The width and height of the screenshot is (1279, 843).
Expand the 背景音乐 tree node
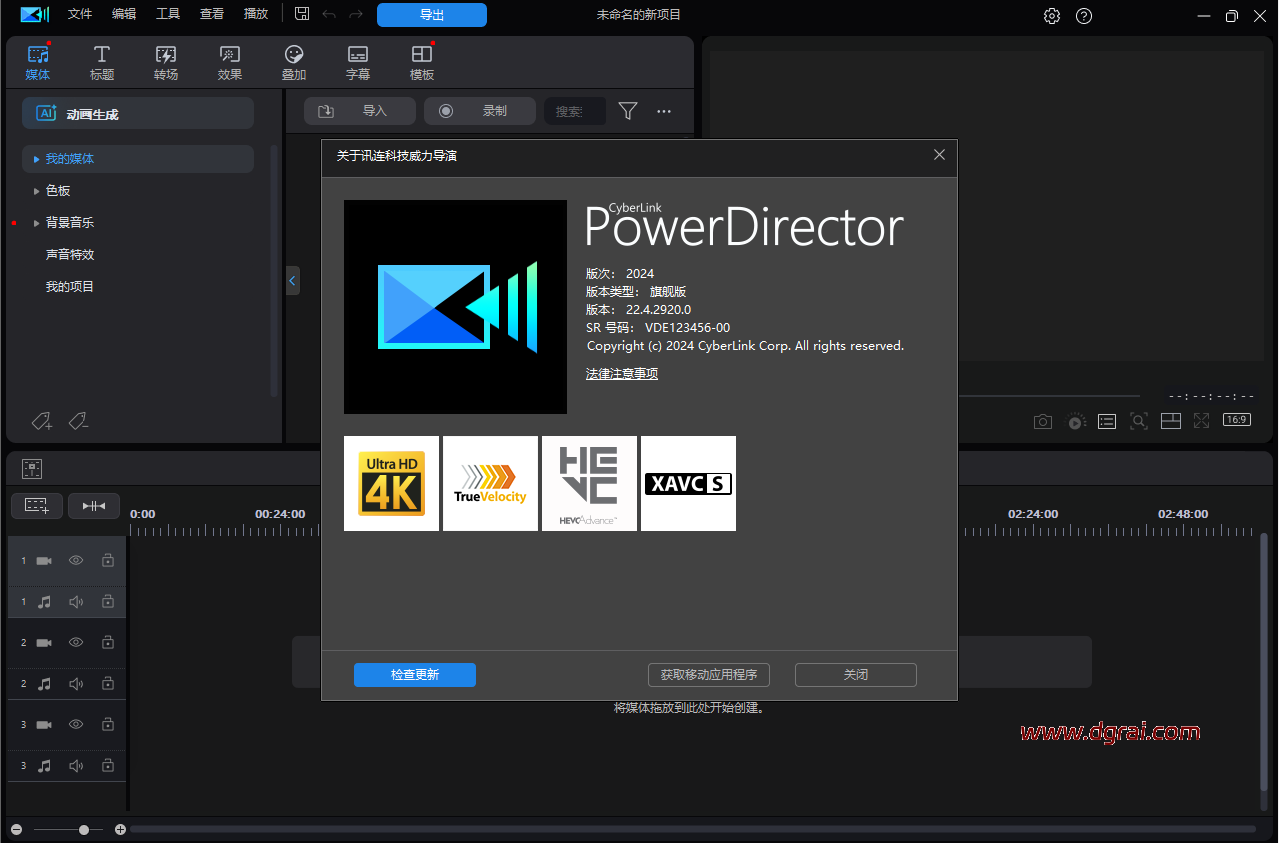tap(37, 223)
